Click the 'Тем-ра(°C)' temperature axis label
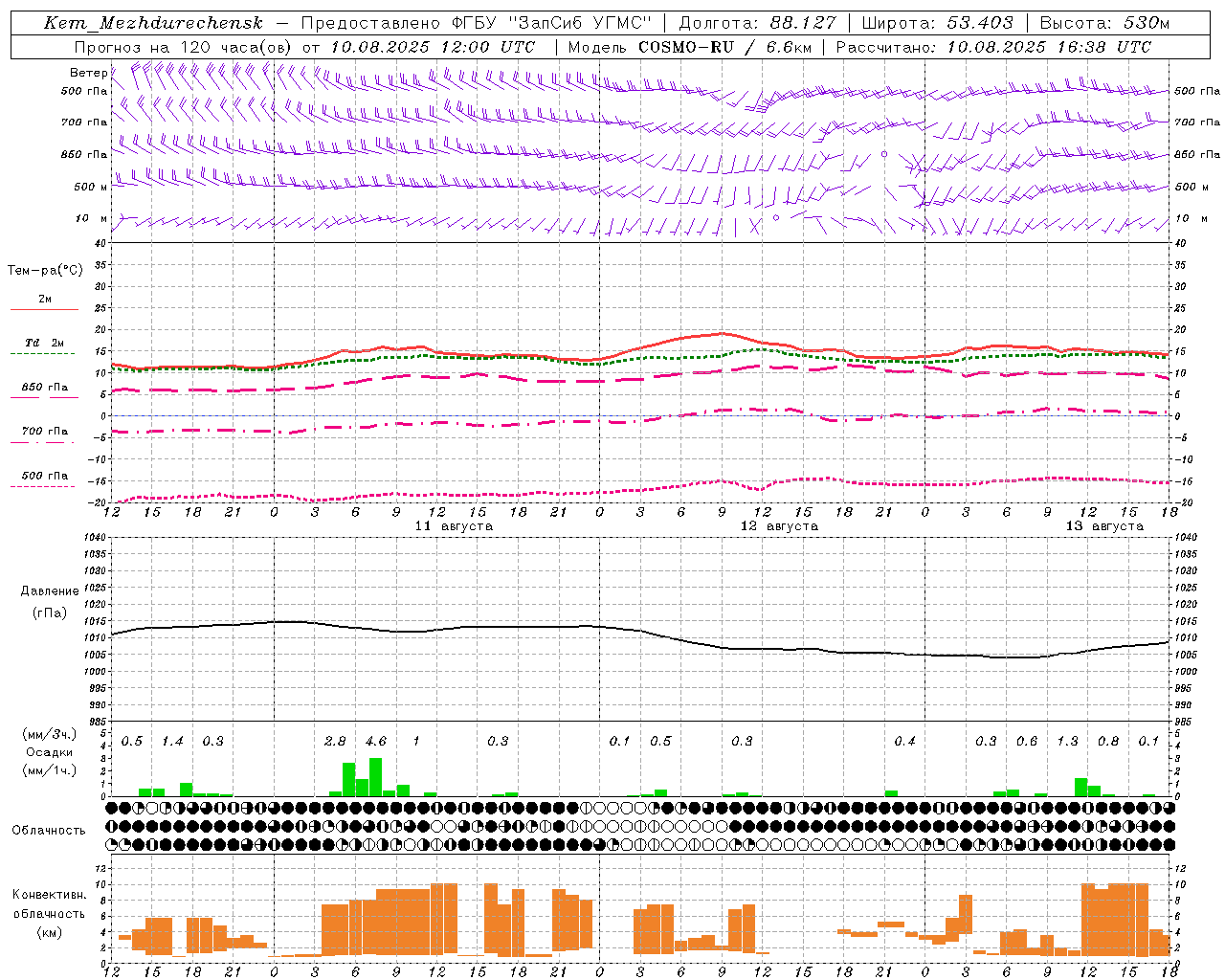 (45, 271)
